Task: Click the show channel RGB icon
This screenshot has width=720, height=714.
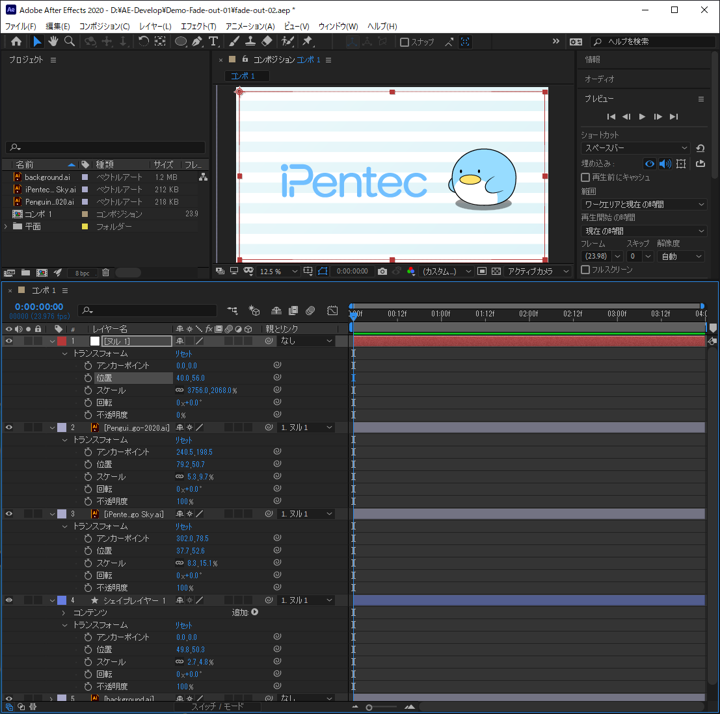Action: 411,271
